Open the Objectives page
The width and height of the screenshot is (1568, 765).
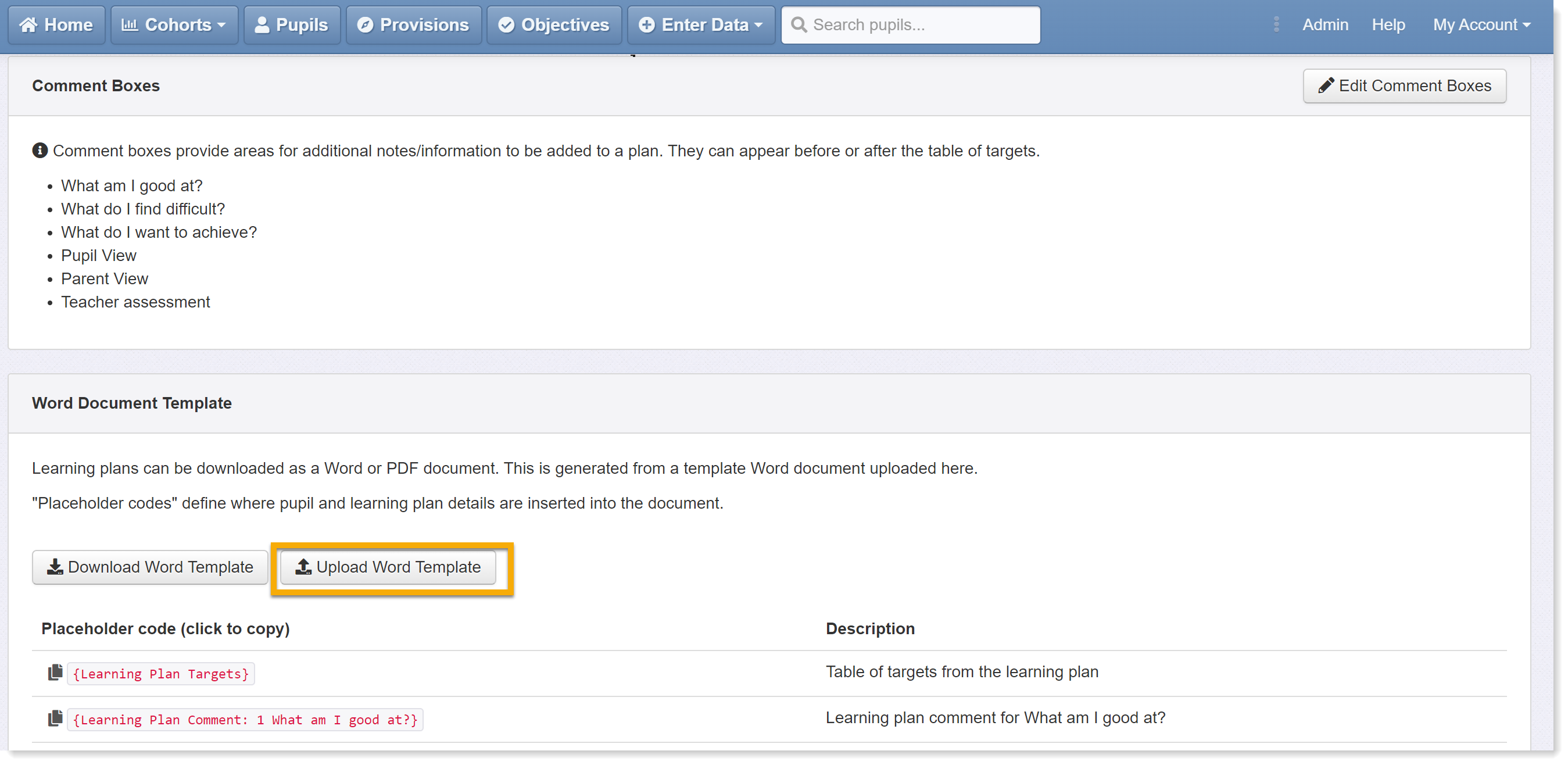[554, 25]
